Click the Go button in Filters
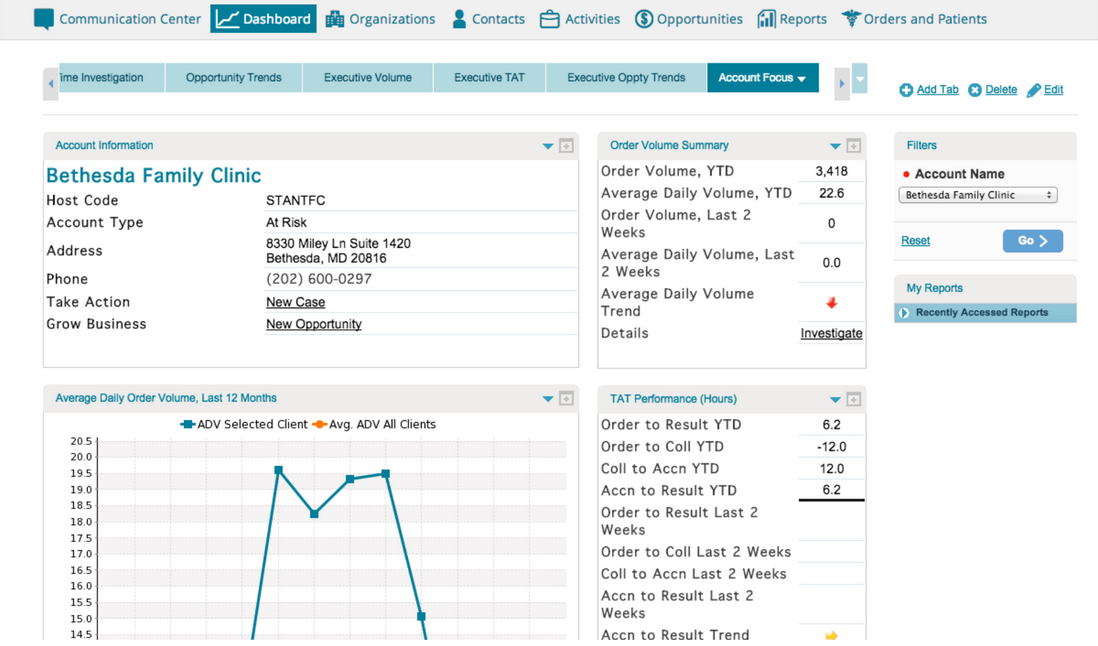The height and width of the screenshot is (646, 1098). point(1033,241)
